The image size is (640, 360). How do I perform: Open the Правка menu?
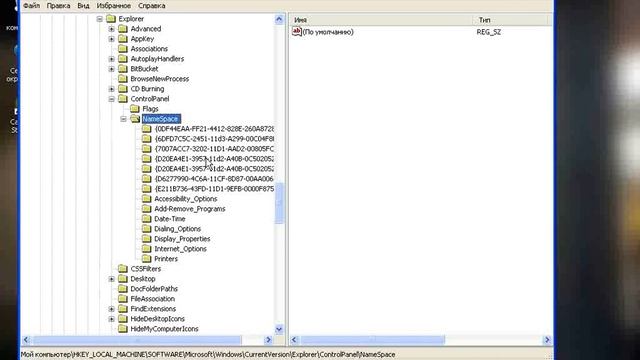point(58,6)
